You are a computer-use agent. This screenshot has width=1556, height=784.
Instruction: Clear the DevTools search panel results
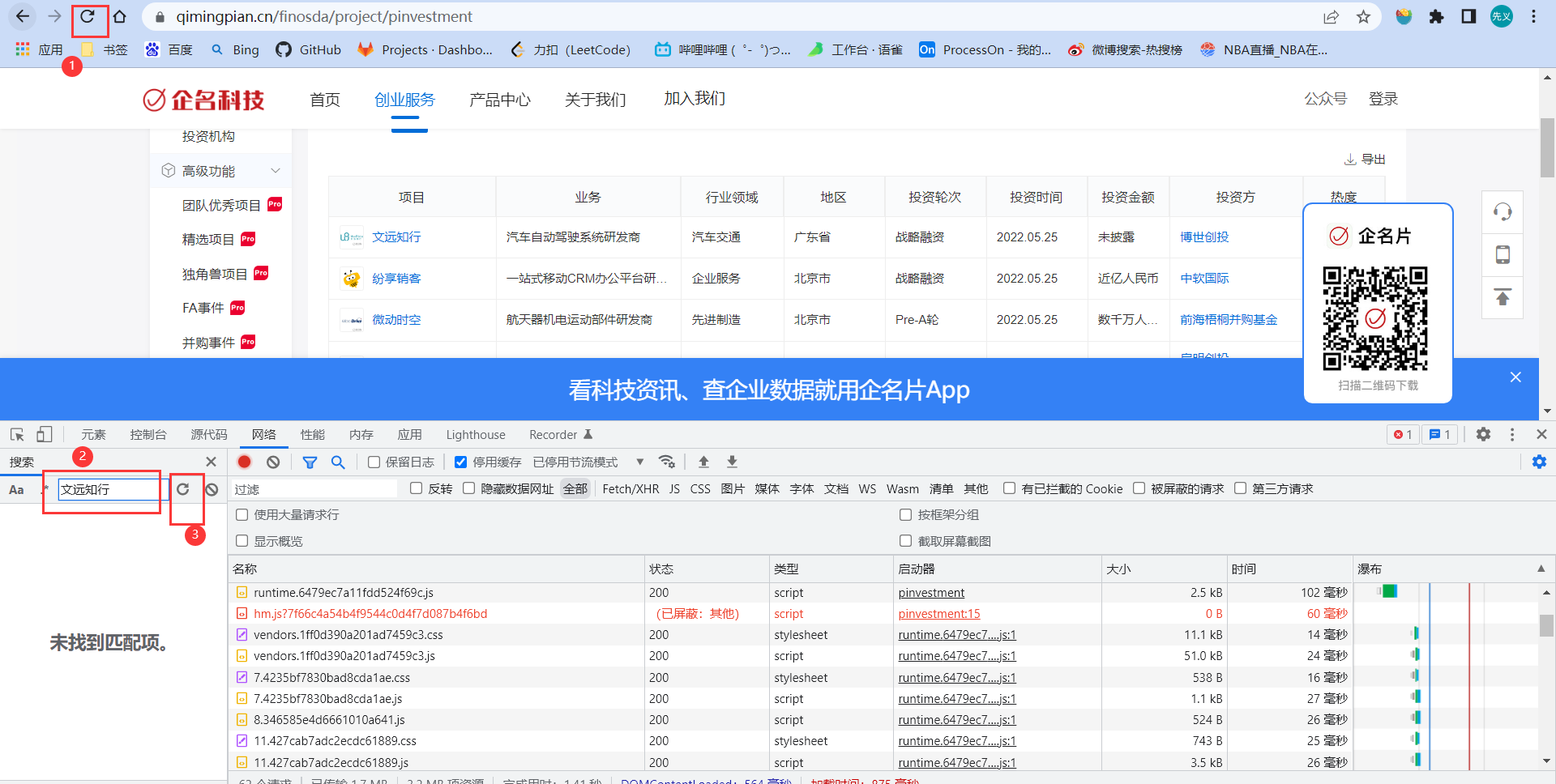[212, 489]
